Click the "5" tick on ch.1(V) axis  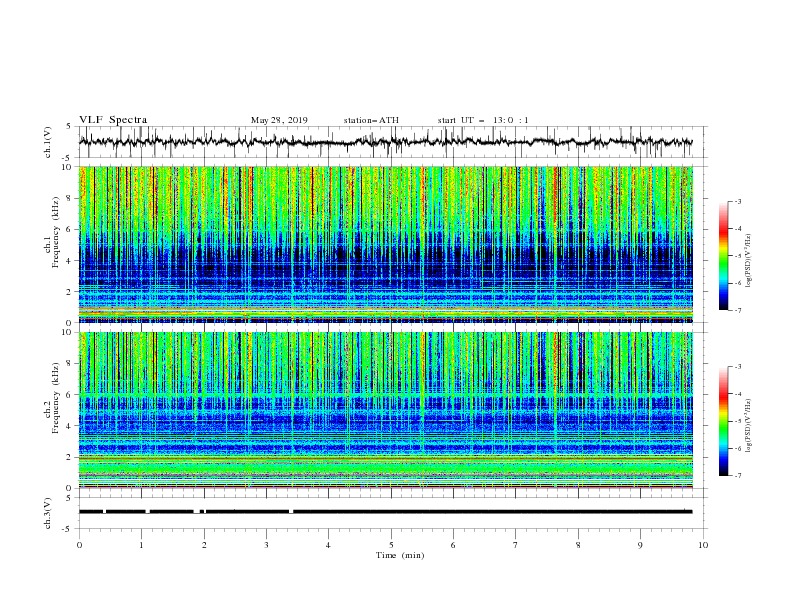coord(70,127)
